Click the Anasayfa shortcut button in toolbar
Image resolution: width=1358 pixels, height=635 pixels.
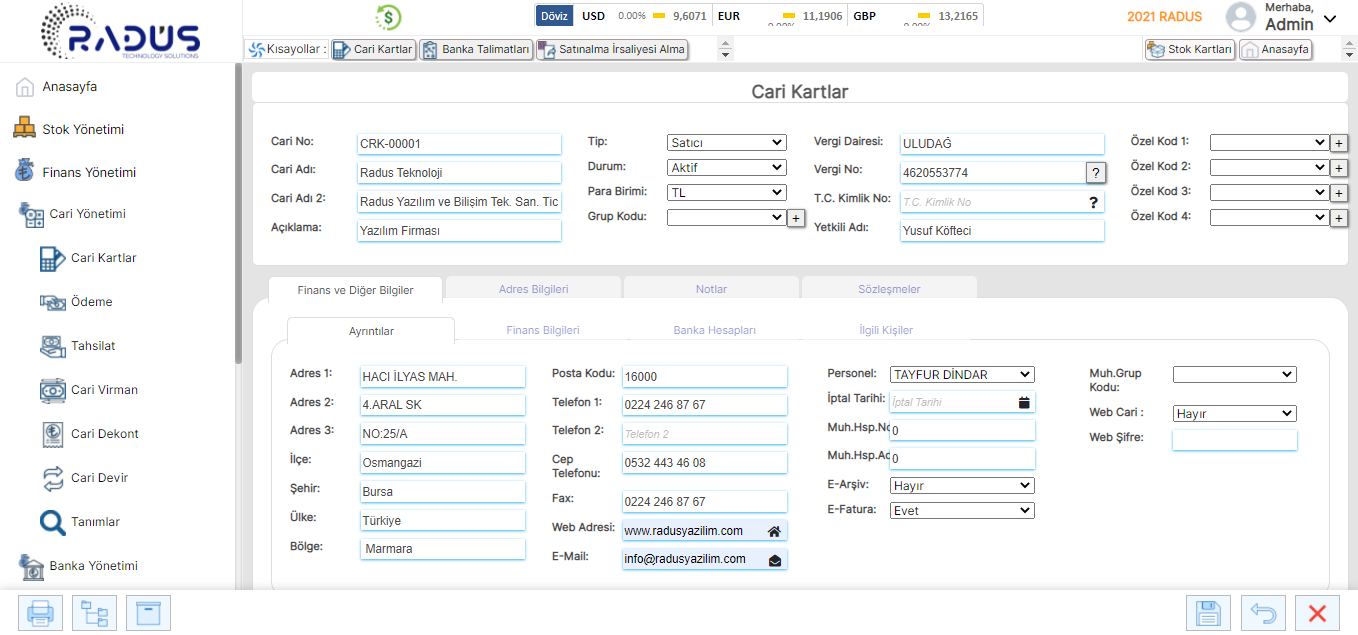(1275, 49)
